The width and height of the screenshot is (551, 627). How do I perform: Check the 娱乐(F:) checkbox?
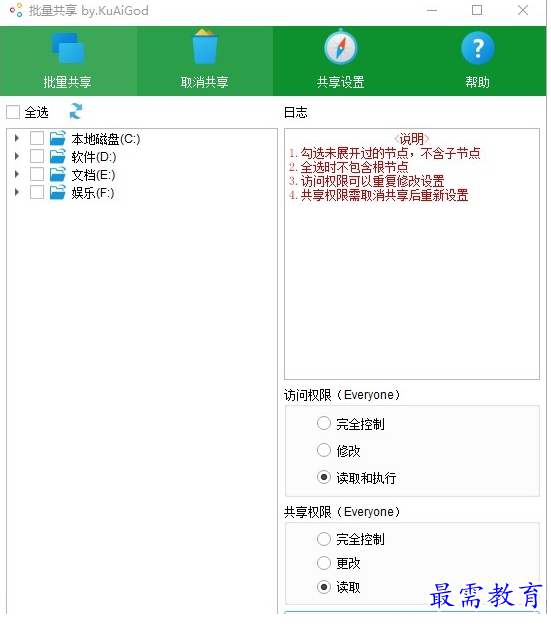point(37,193)
